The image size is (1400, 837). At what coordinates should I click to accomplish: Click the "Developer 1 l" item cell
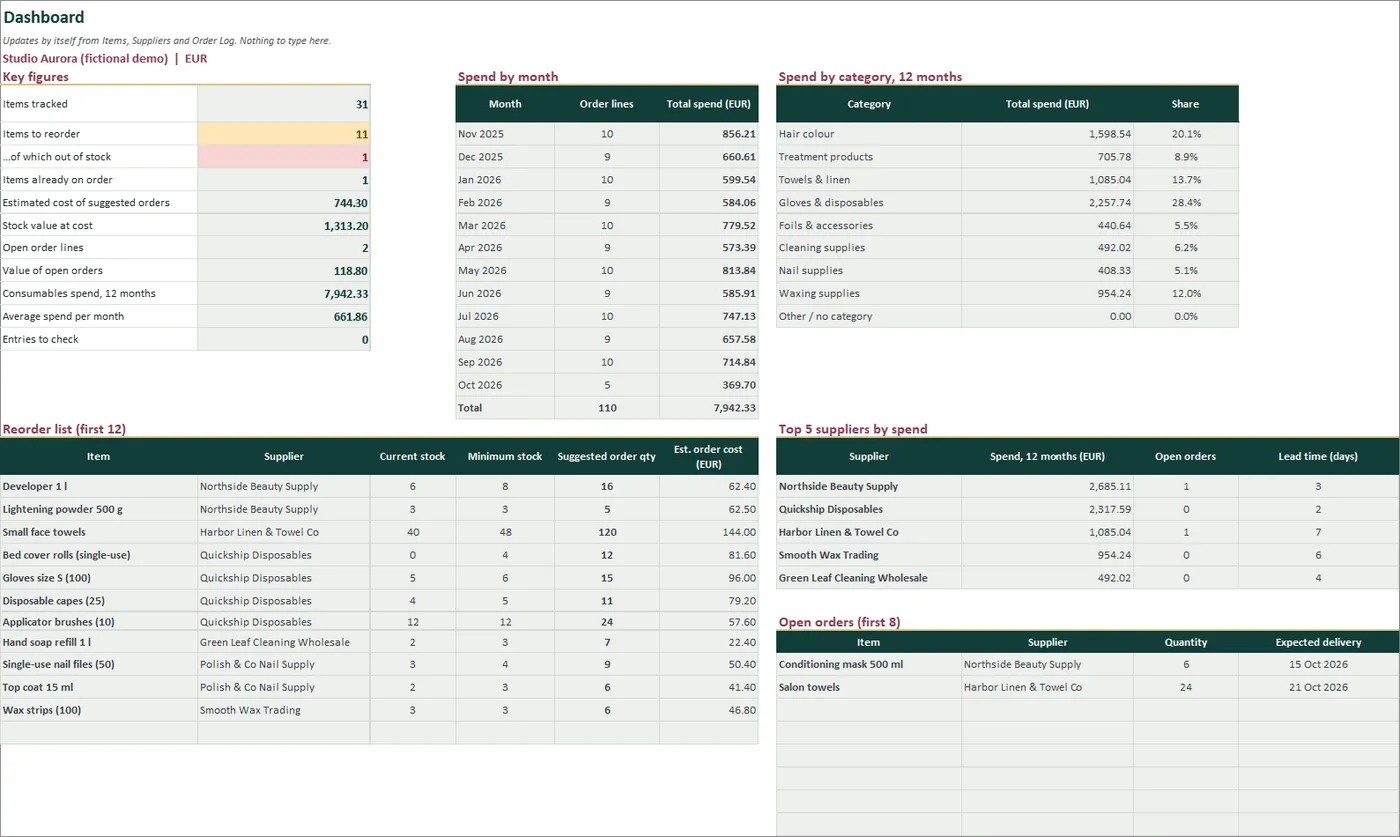point(99,487)
